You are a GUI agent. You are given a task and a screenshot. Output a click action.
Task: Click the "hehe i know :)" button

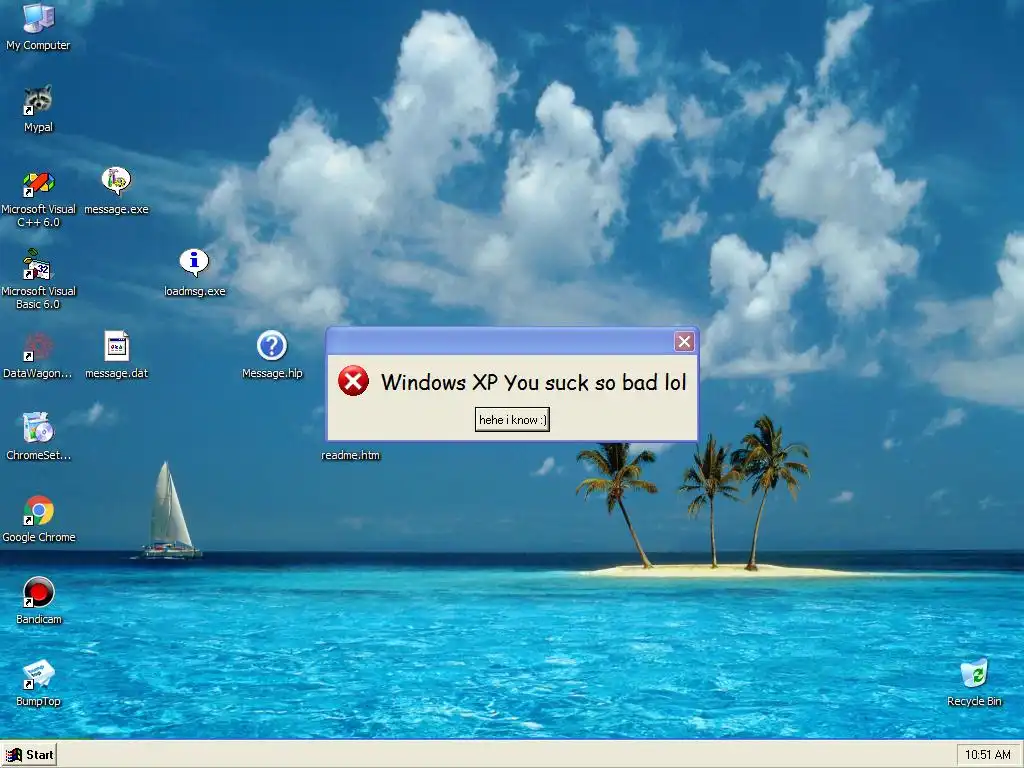point(512,419)
